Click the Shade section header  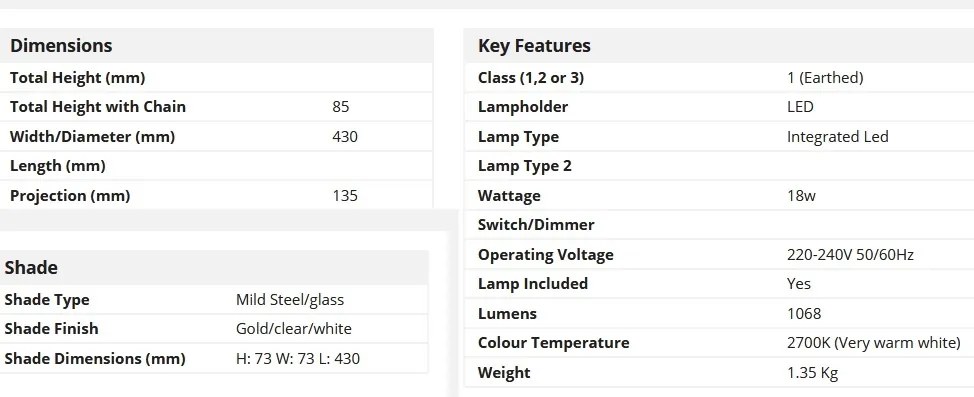pyautogui.click(x=31, y=268)
